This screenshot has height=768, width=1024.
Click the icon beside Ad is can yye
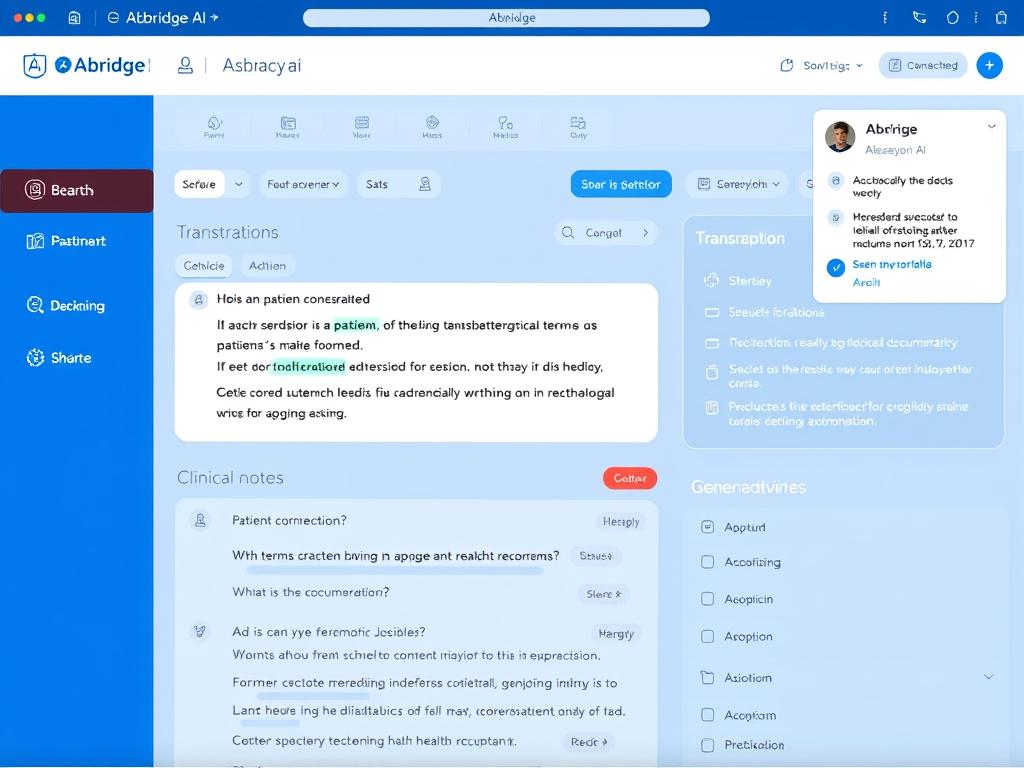(x=200, y=632)
